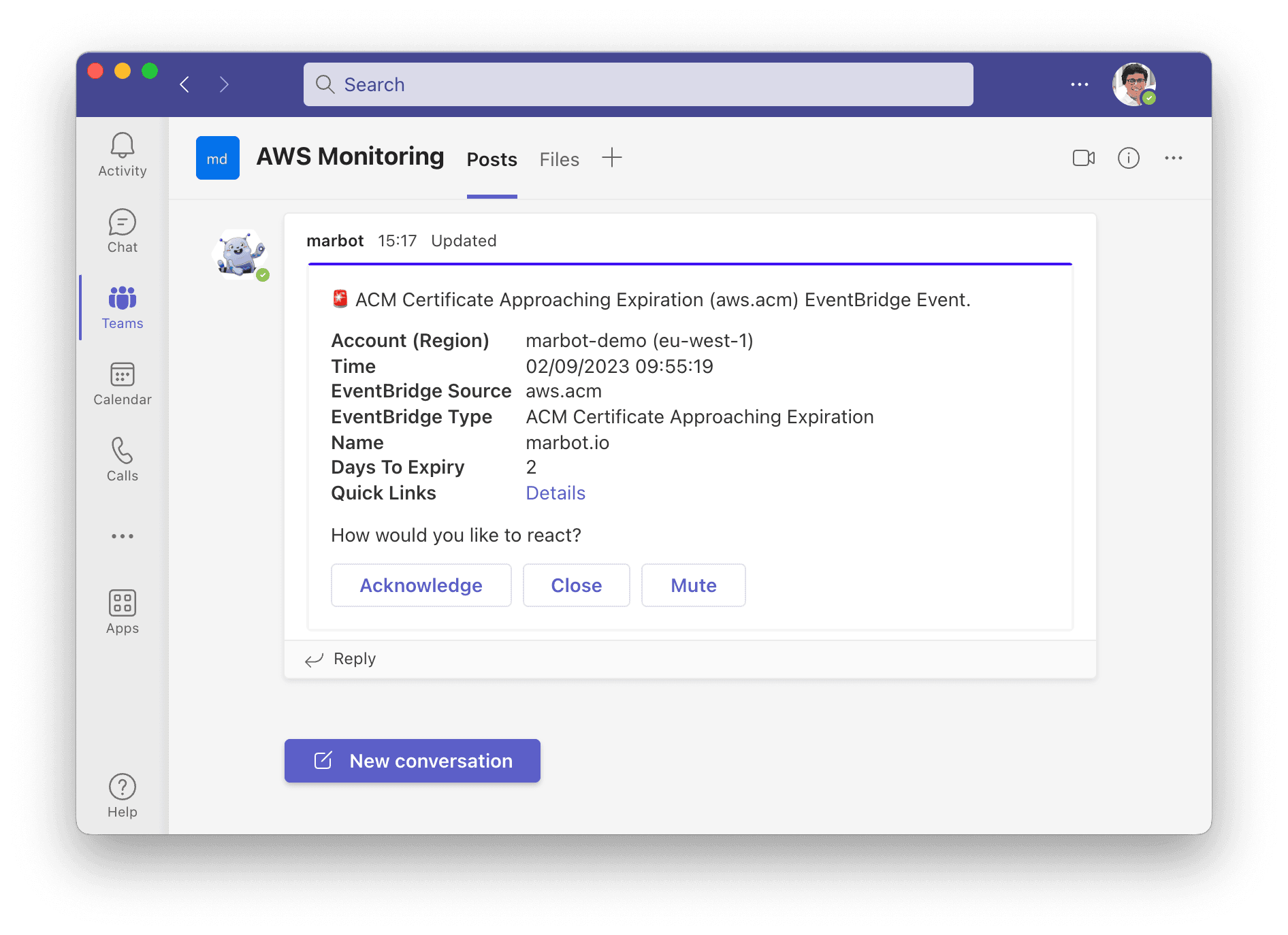
Task: Click the aws.acm source value
Action: click(564, 391)
